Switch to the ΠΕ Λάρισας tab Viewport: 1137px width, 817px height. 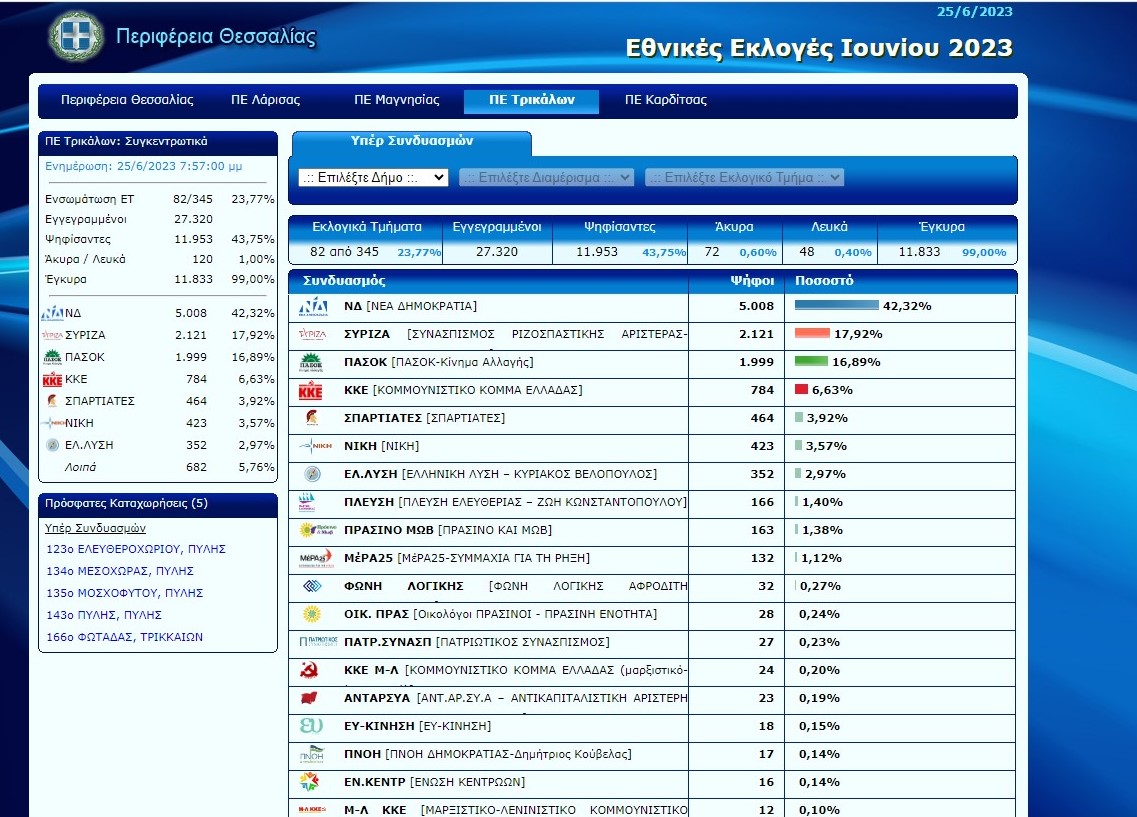click(x=265, y=100)
